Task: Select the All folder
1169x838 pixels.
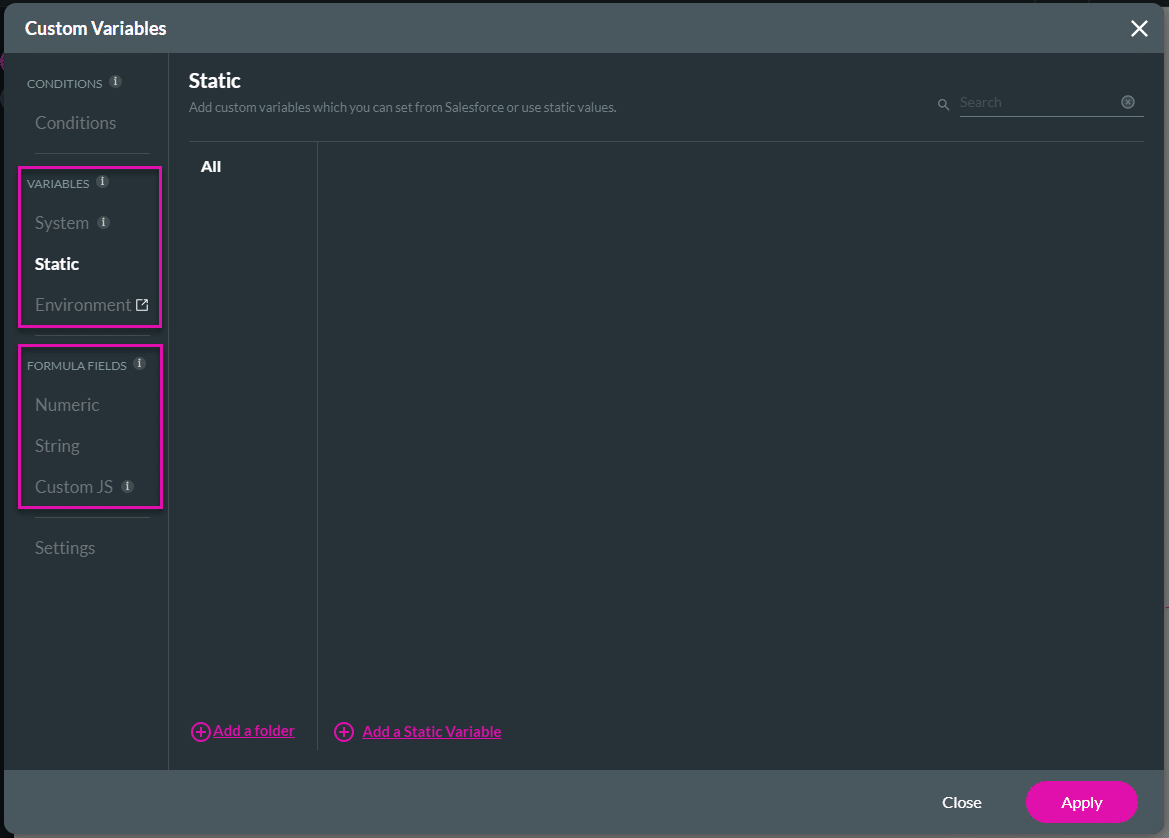Action: [x=210, y=166]
